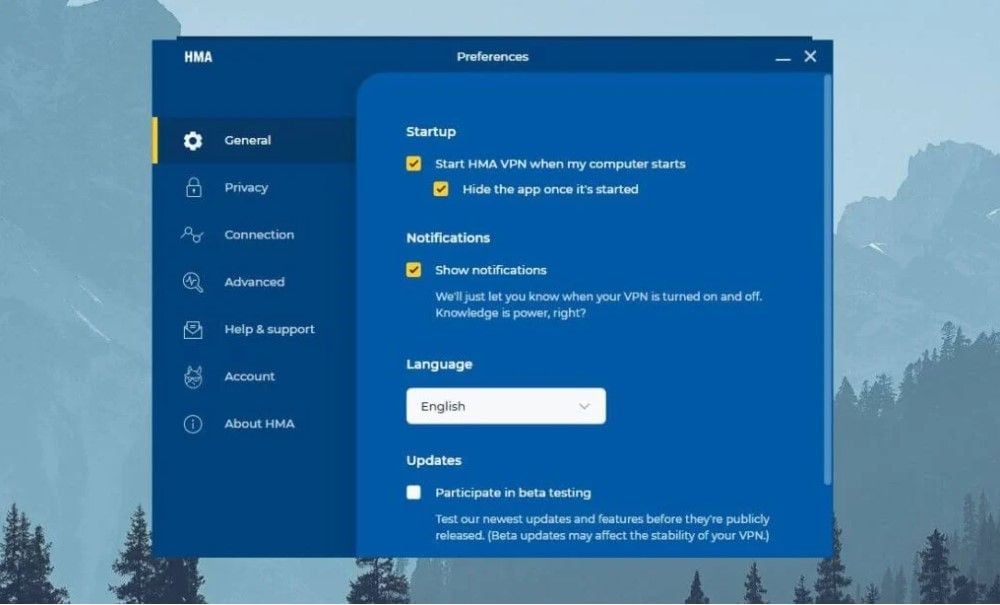Click the Advanced magnifier icon
1000x605 pixels.
pos(193,282)
